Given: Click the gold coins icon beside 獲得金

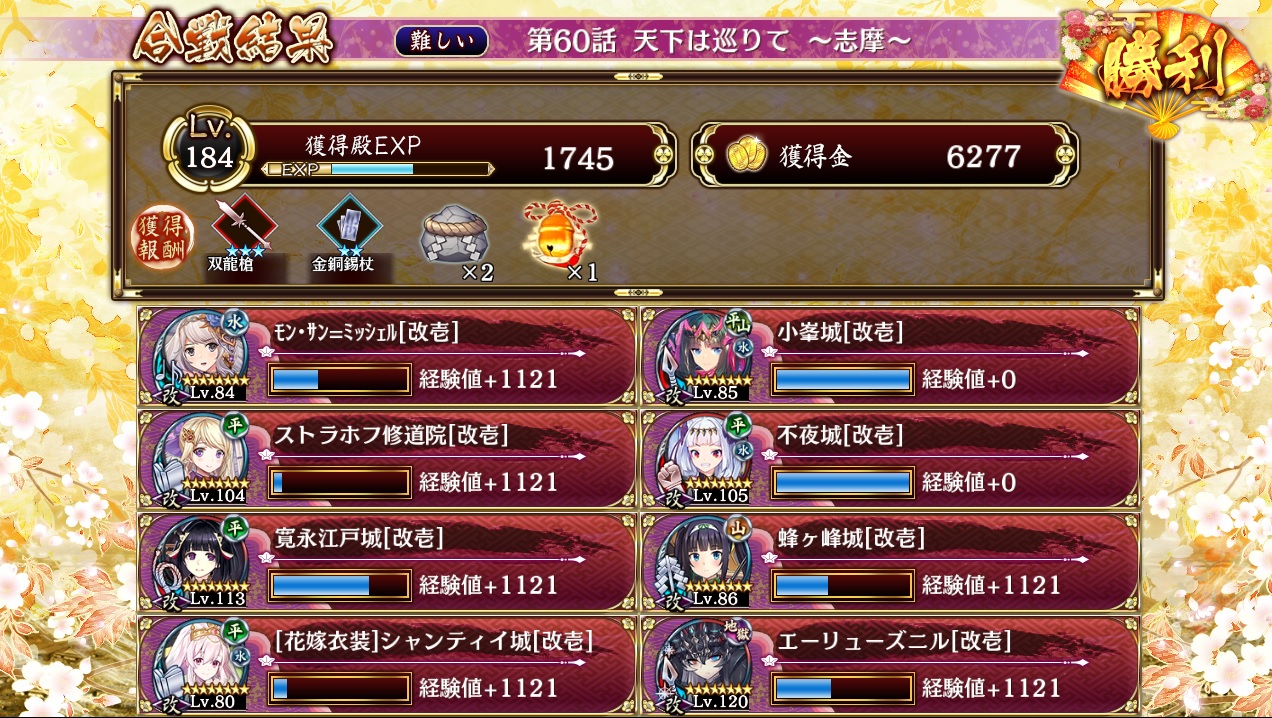Looking at the screenshot, I should tap(748, 155).
